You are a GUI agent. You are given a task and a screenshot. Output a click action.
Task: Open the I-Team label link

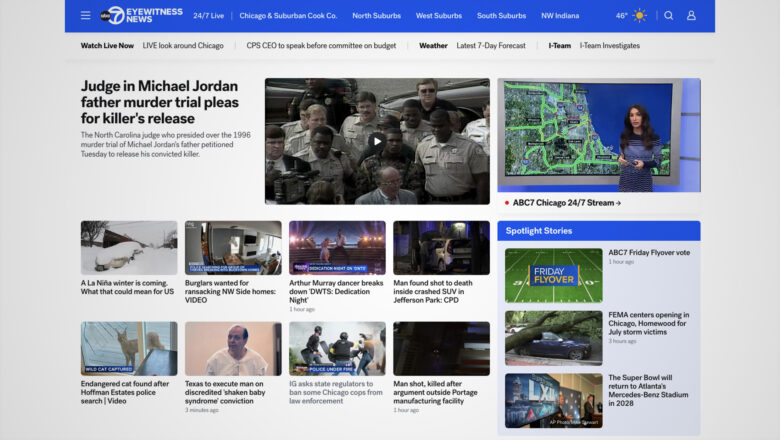(x=560, y=45)
